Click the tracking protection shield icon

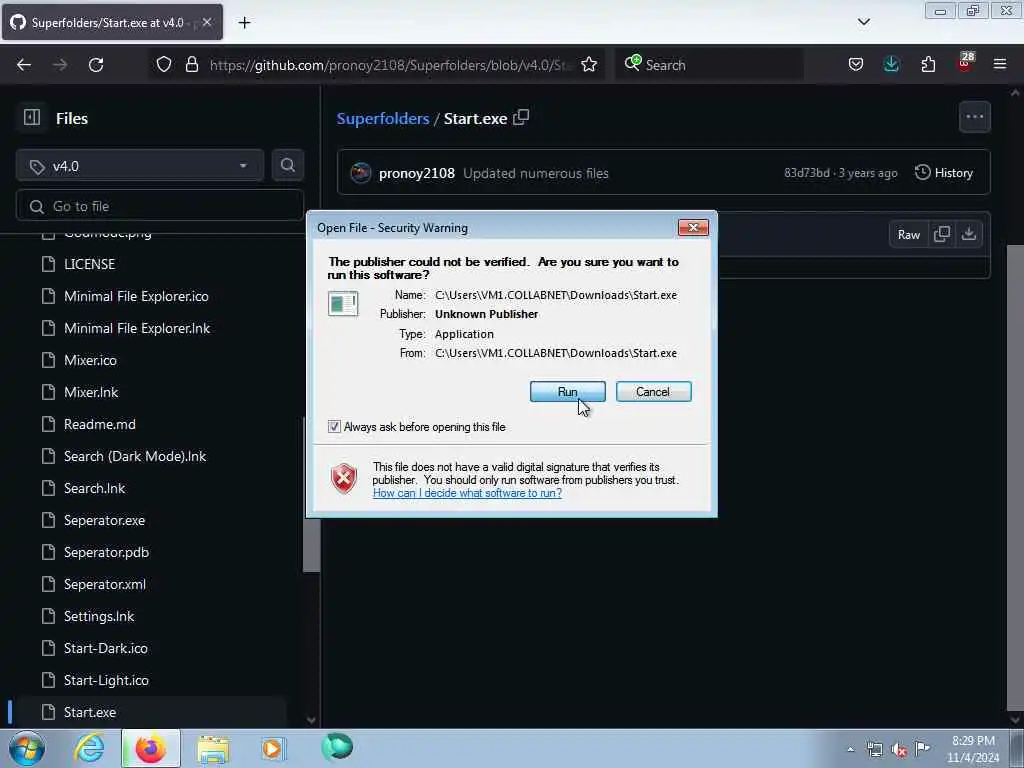tap(164, 65)
